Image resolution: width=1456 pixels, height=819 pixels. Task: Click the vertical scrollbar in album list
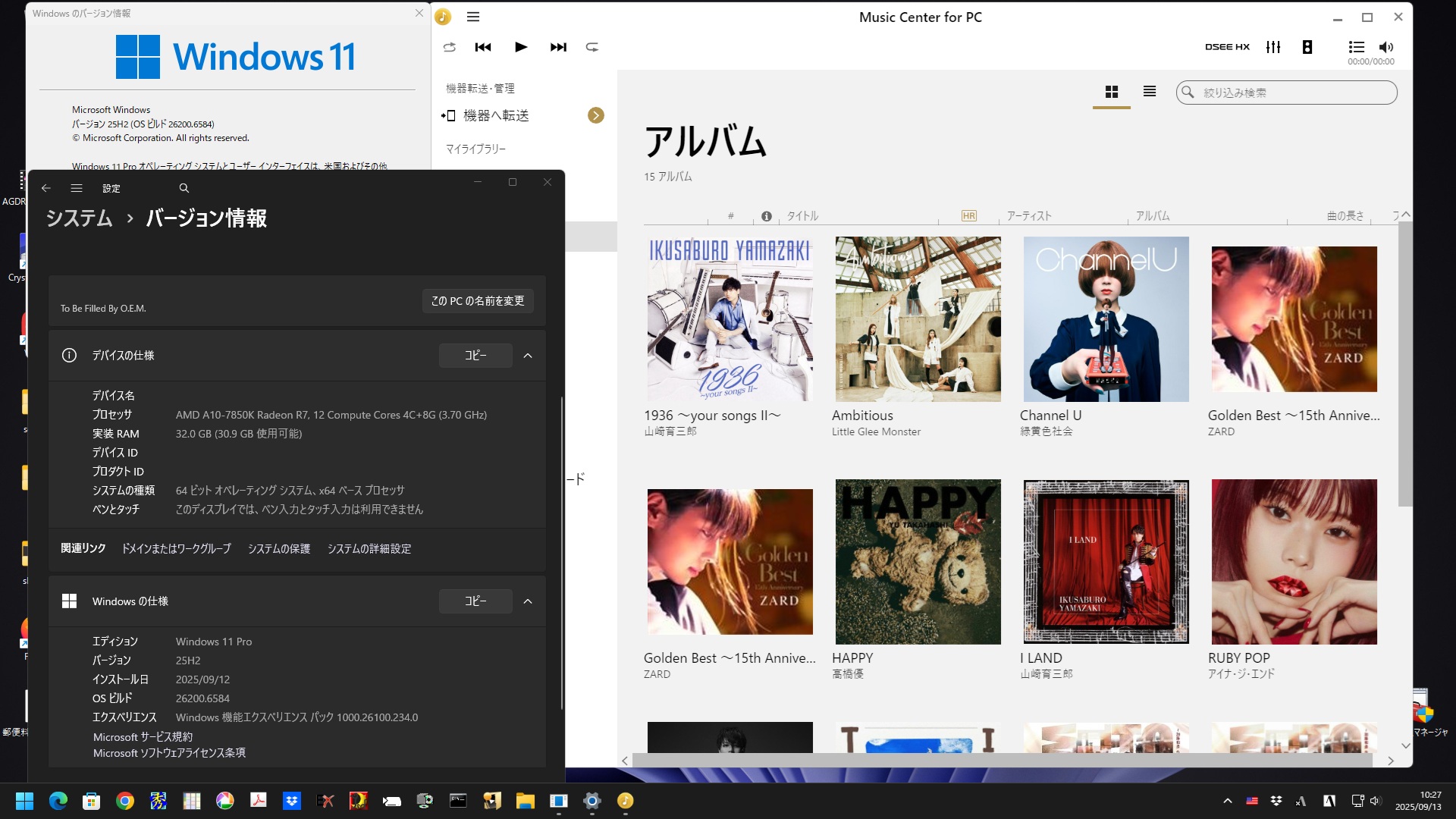click(1405, 364)
